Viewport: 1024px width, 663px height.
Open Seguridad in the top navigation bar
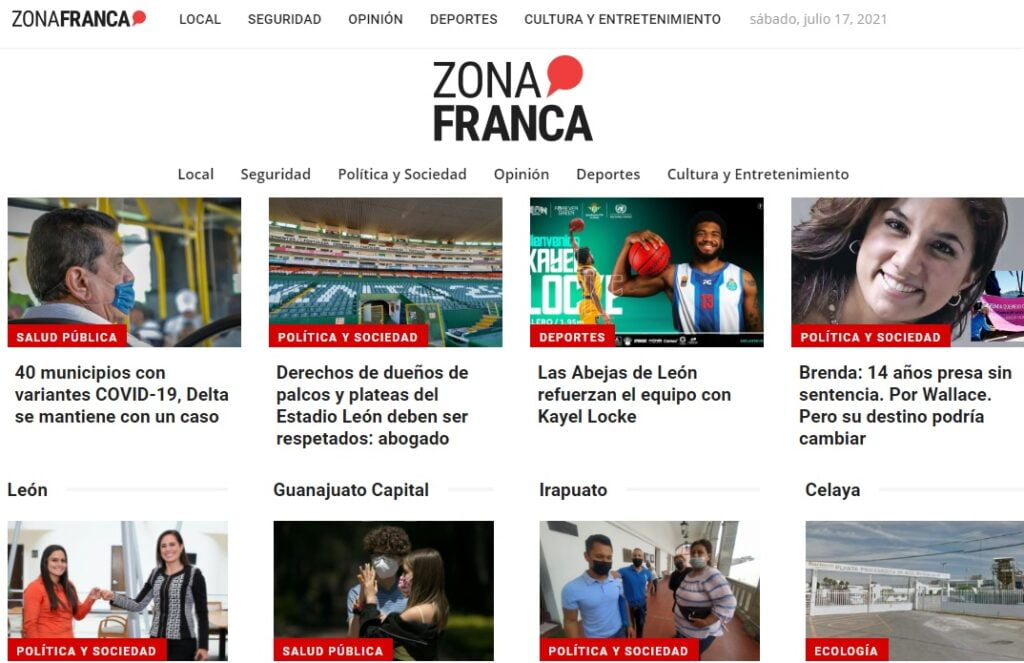tap(284, 20)
